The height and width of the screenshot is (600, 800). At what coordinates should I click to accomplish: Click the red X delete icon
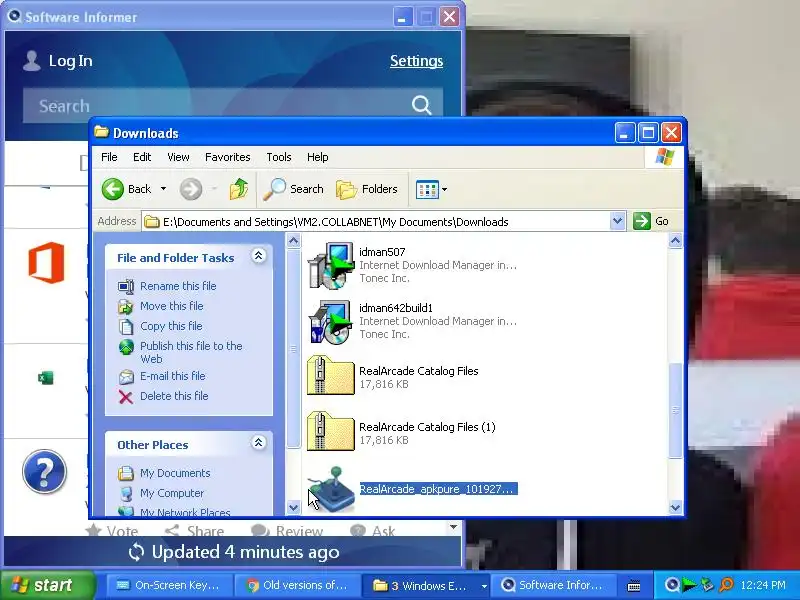click(x=126, y=397)
